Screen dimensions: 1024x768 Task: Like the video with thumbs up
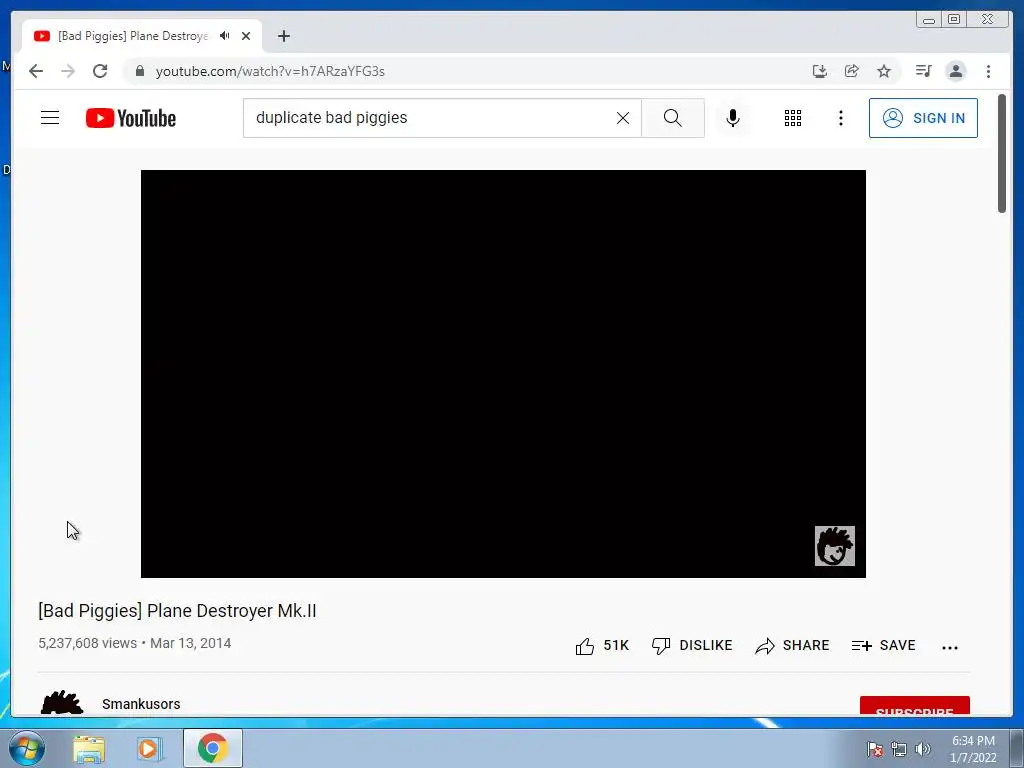601,646
